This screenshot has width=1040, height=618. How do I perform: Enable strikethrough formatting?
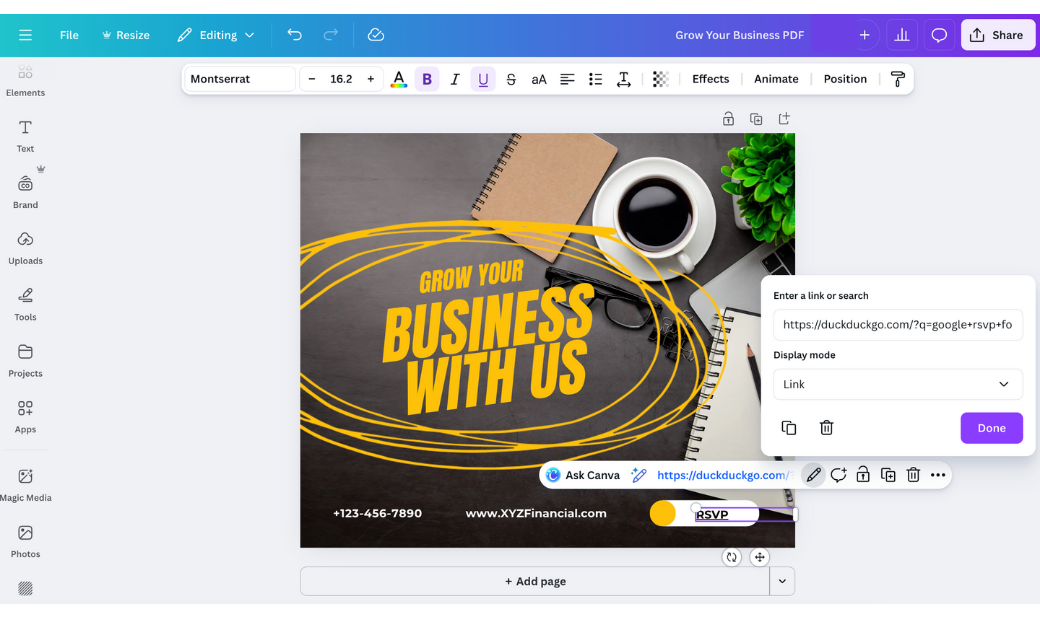[x=511, y=78]
